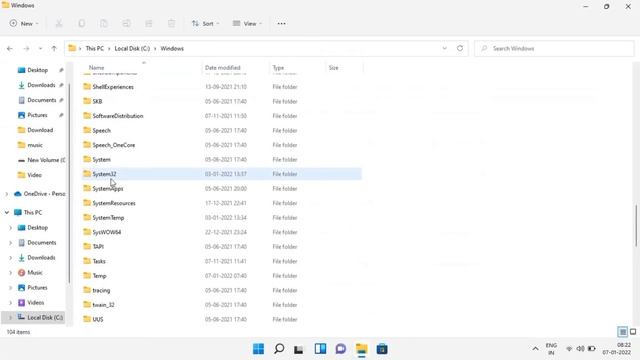This screenshot has width=640, height=360.
Task: Select the twain_32 folder
Action: pos(103,305)
